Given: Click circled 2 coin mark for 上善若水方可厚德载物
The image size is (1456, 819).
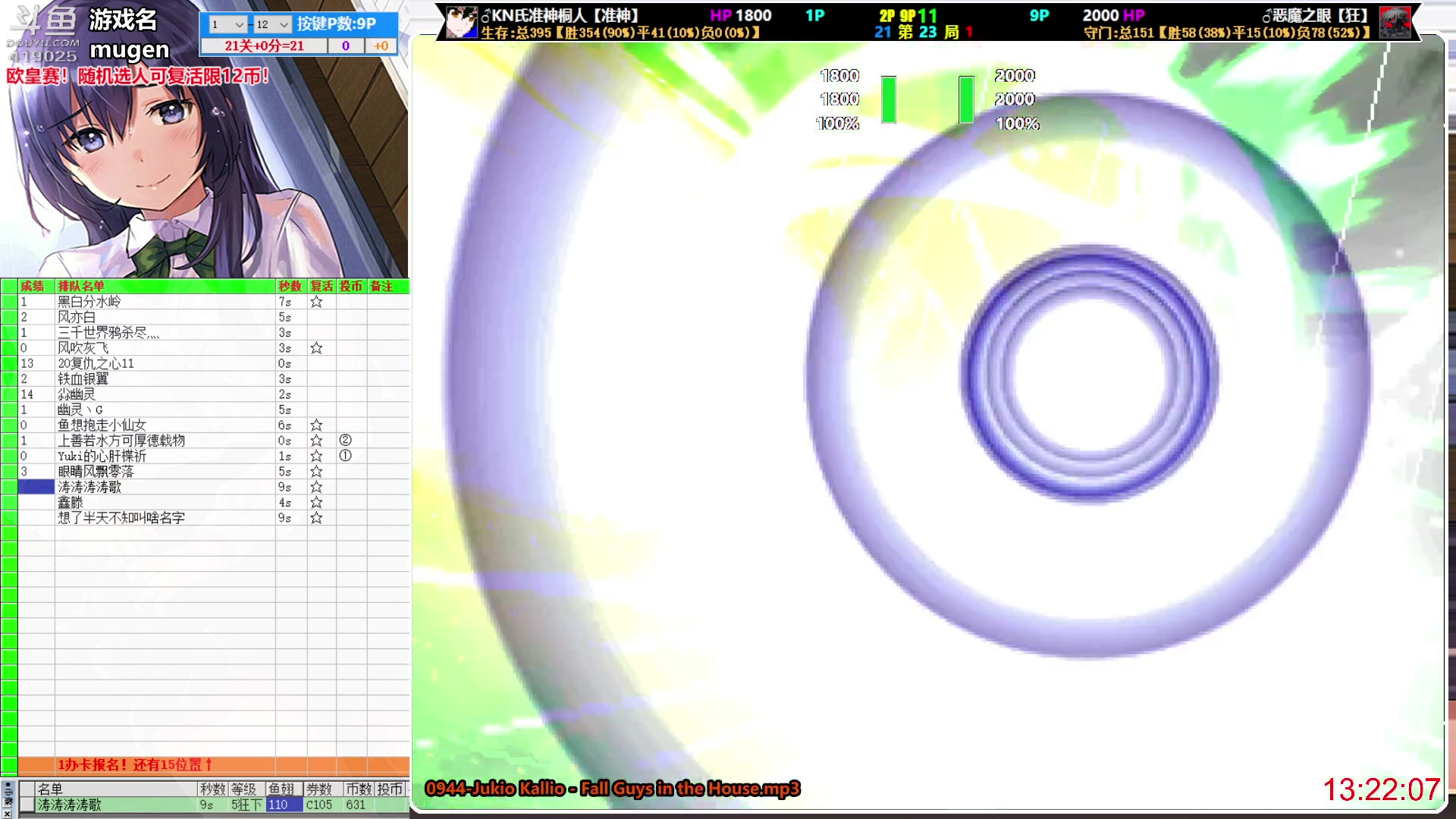Looking at the screenshot, I should [345, 441].
